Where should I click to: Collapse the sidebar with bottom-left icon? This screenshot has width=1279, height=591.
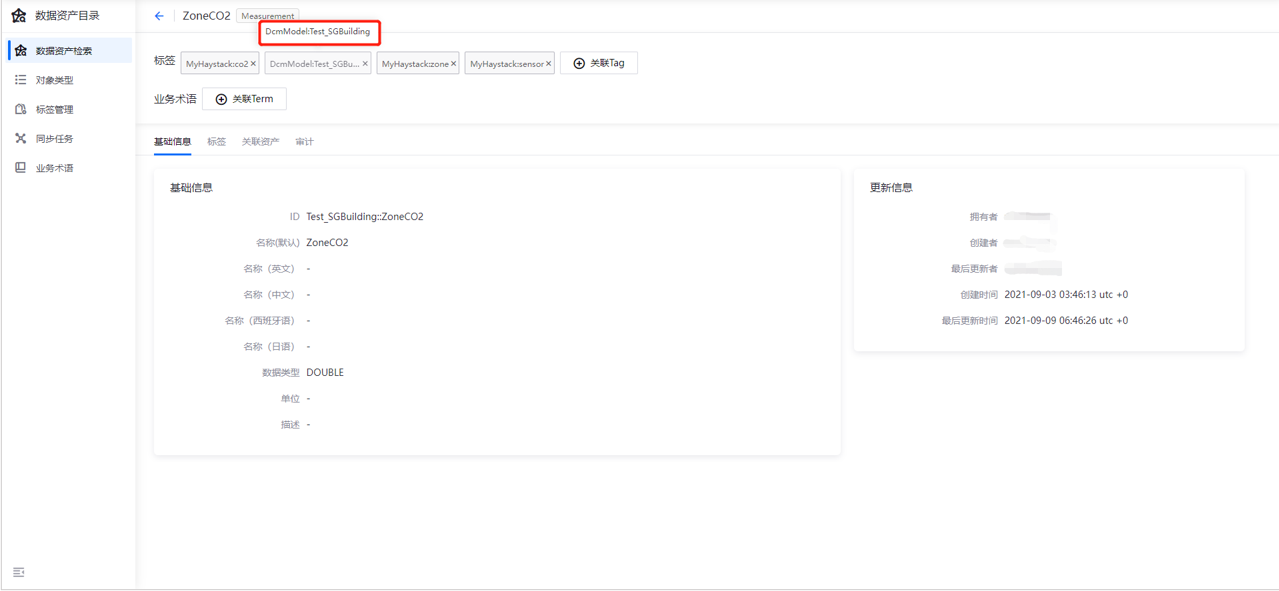(19, 572)
